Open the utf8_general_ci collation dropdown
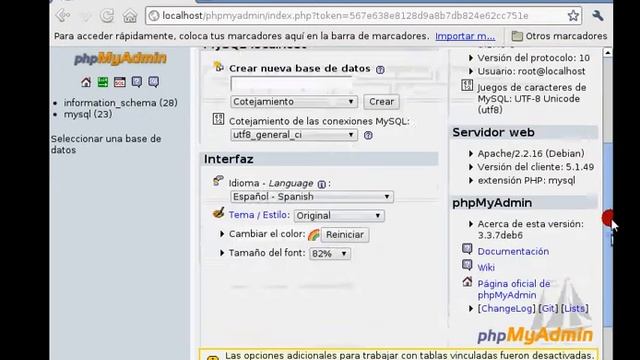This screenshot has width=640, height=360. (x=294, y=135)
